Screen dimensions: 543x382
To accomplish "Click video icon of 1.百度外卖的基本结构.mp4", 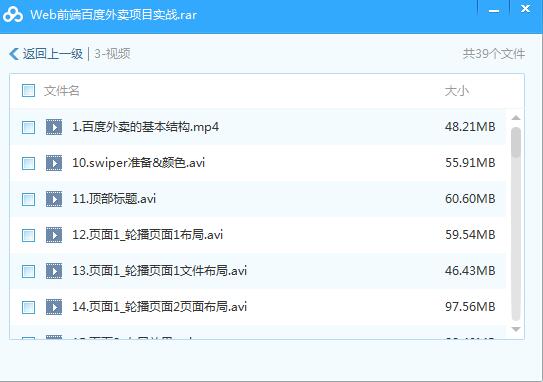I will pos(54,127).
